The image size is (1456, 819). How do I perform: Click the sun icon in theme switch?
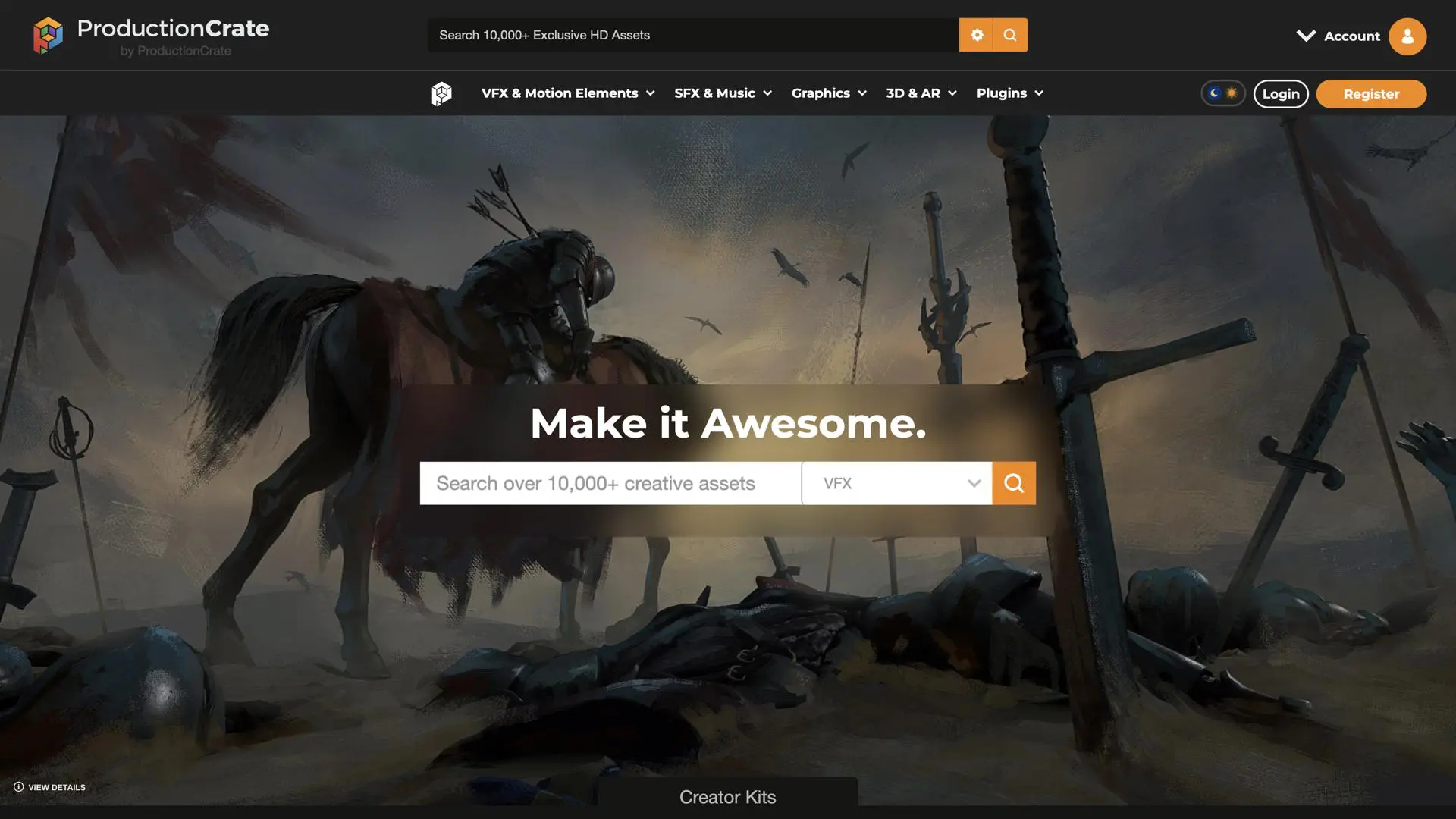(x=1232, y=93)
